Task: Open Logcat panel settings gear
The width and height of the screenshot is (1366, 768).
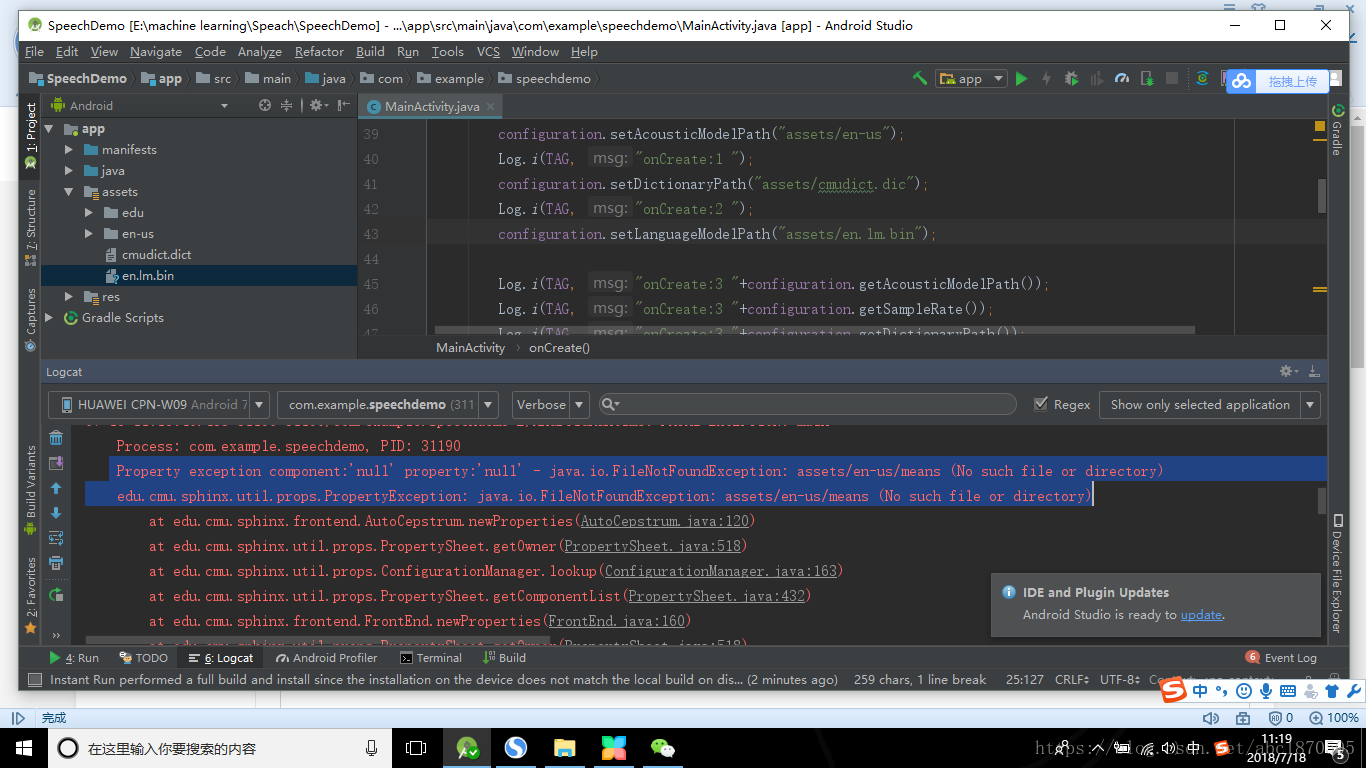Action: [x=1289, y=371]
